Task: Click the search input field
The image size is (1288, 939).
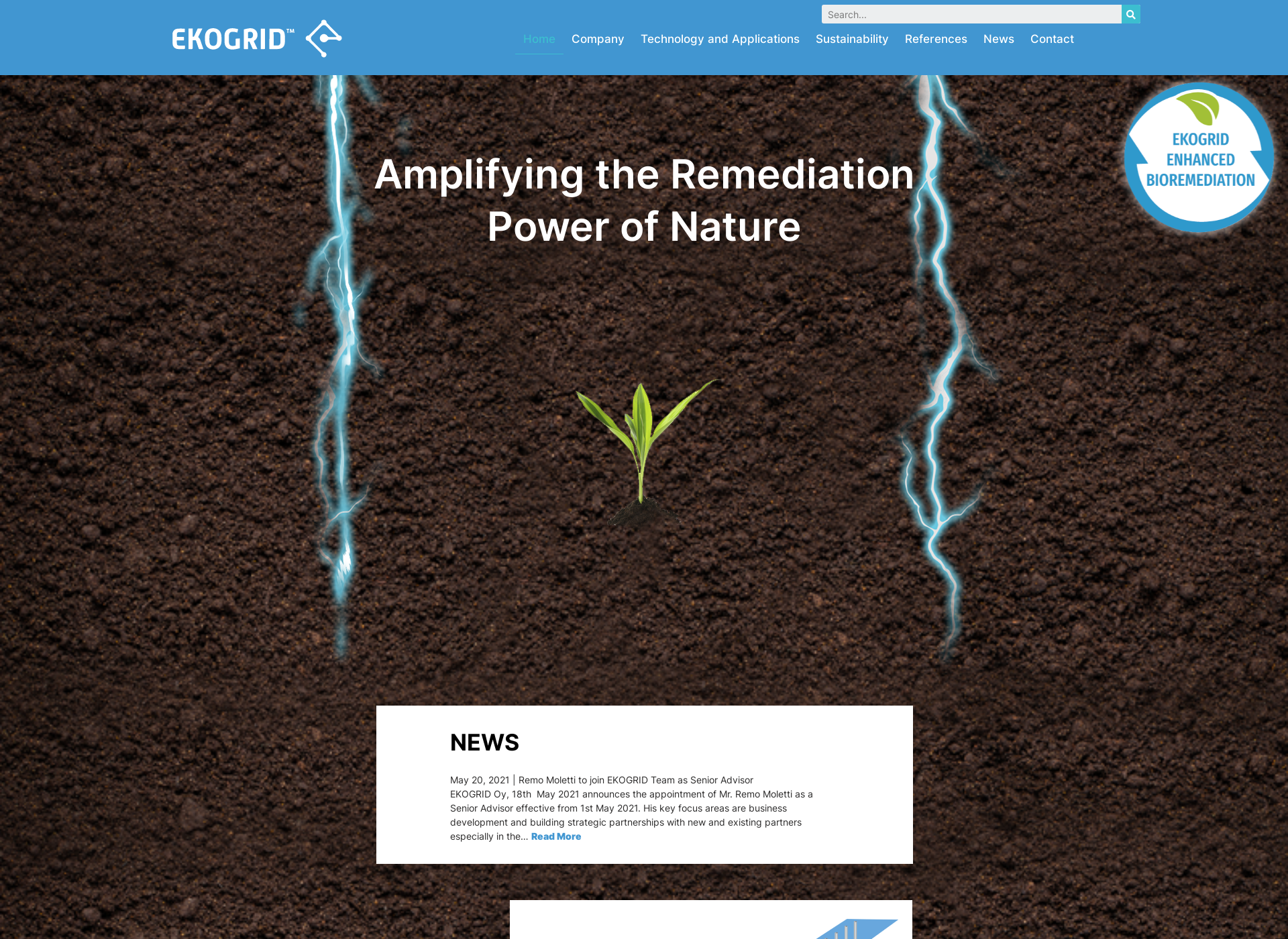Action: 971,14
